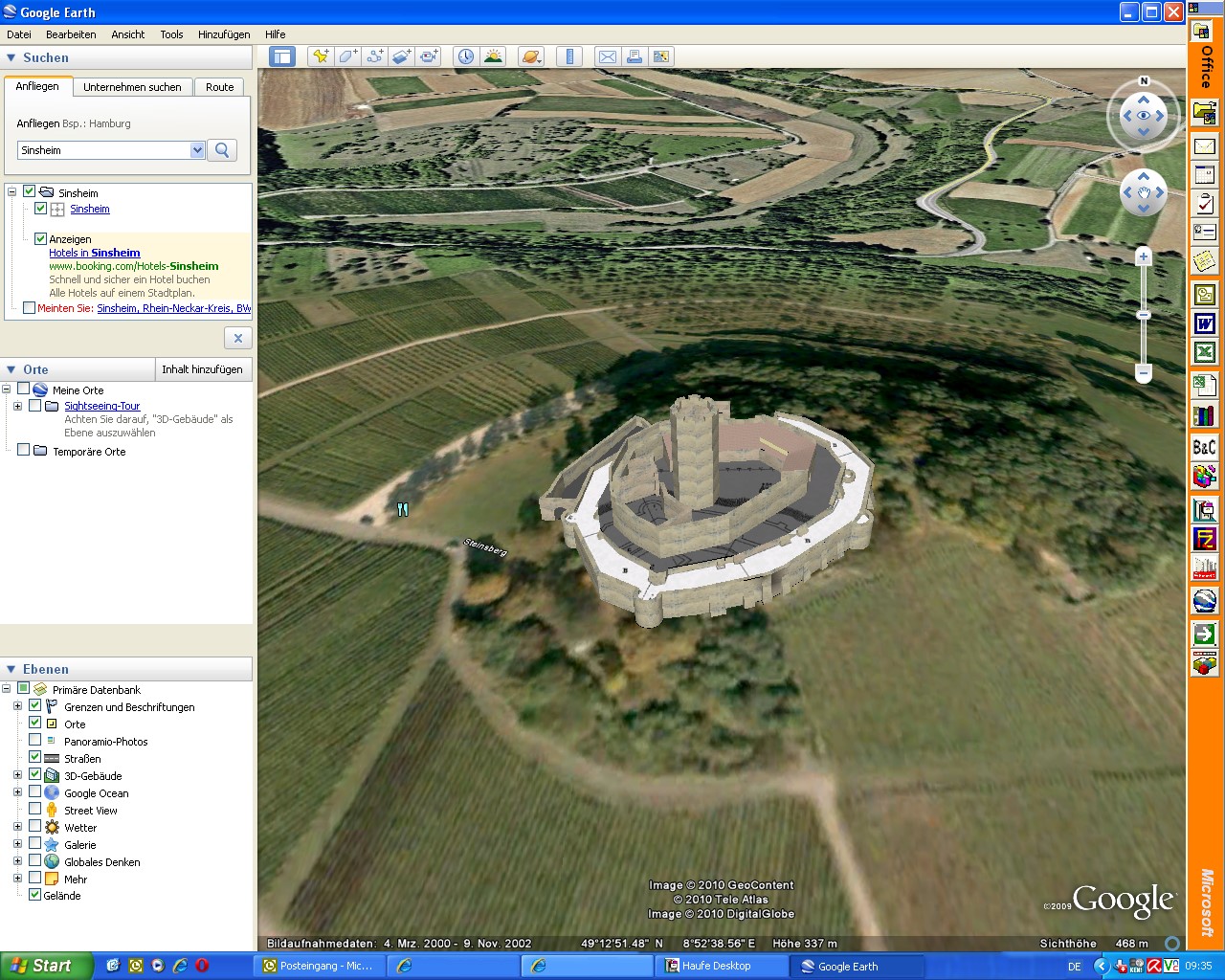
Task: Open the Sinsheim search result link
Action: coord(90,209)
